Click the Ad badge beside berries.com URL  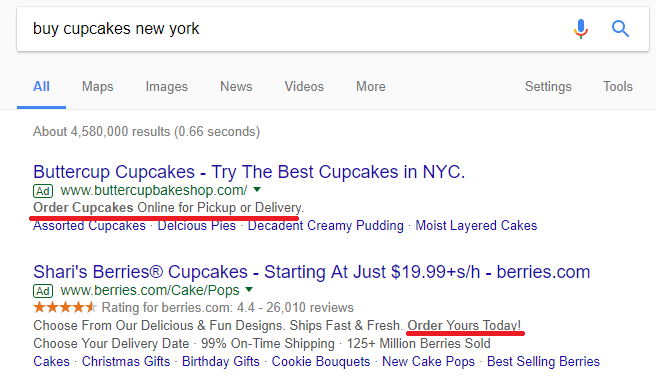point(43,291)
